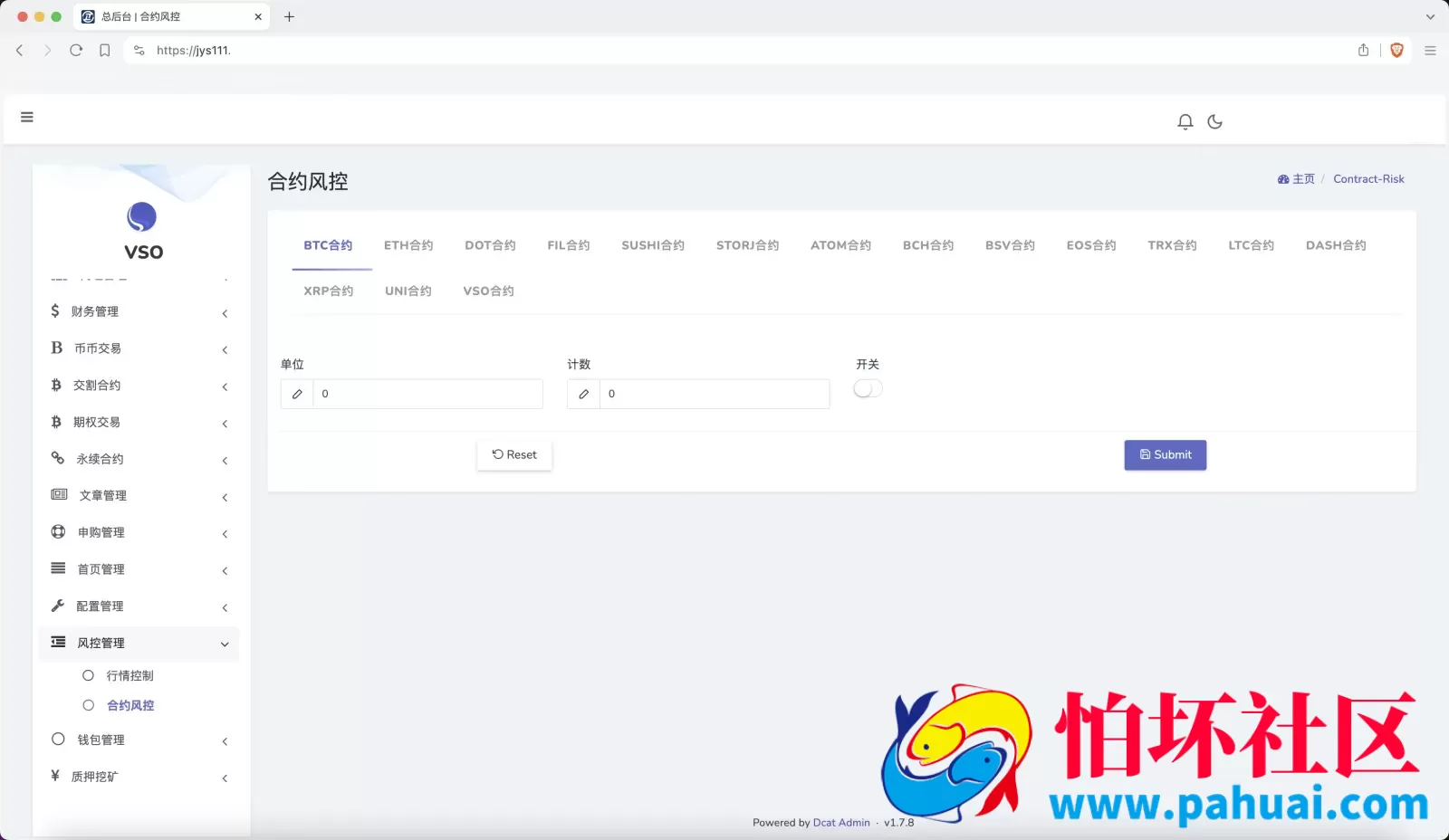Image resolution: width=1449 pixels, height=840 pixels.
Task: Click bitcoin icon beside 期权交易
Action: click(56, 422)
